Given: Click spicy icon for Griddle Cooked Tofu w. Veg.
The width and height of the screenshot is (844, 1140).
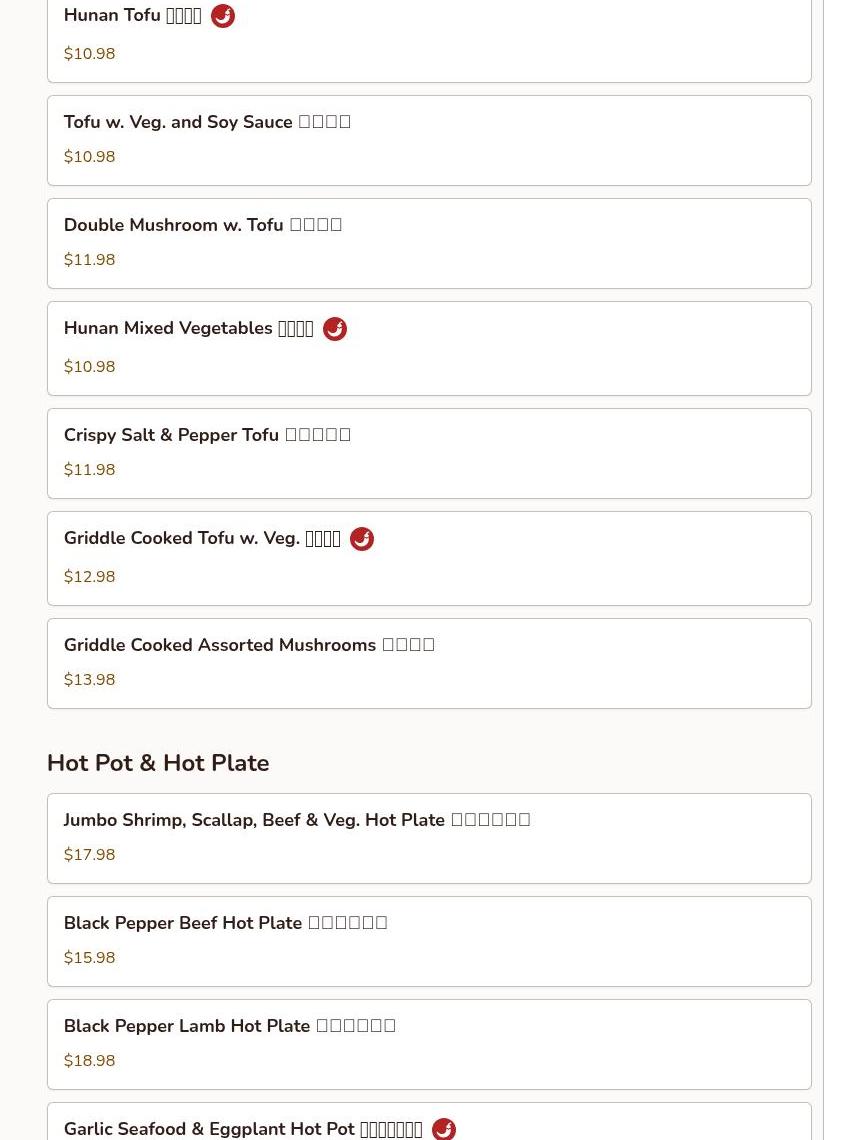Looking at the screenshot, I should coord(362,539).
